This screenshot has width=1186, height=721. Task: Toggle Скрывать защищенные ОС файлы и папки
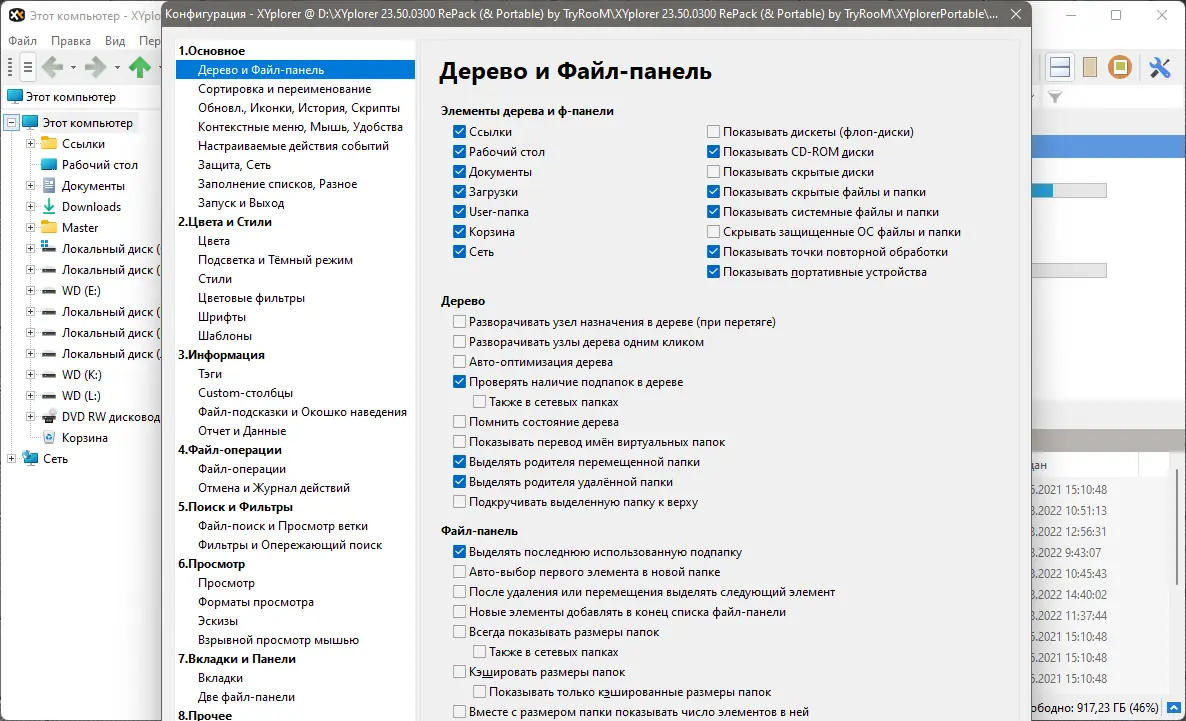pos(713,232)
